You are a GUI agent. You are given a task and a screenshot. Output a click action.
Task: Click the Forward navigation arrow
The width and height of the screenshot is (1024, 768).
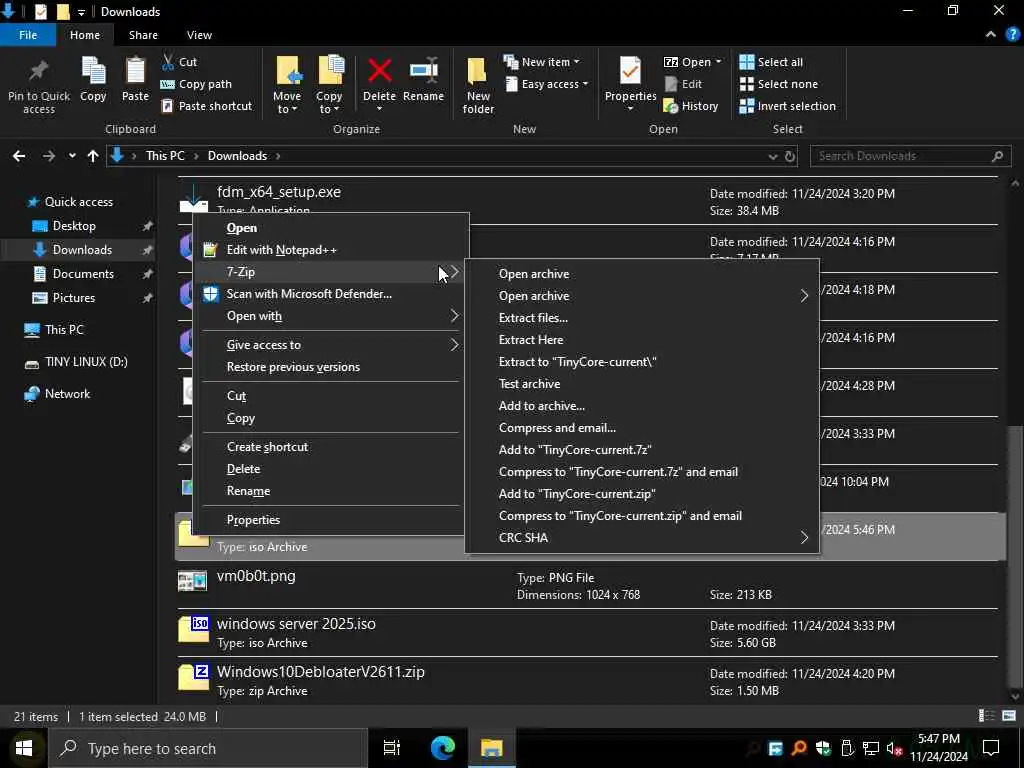[49, 156]
